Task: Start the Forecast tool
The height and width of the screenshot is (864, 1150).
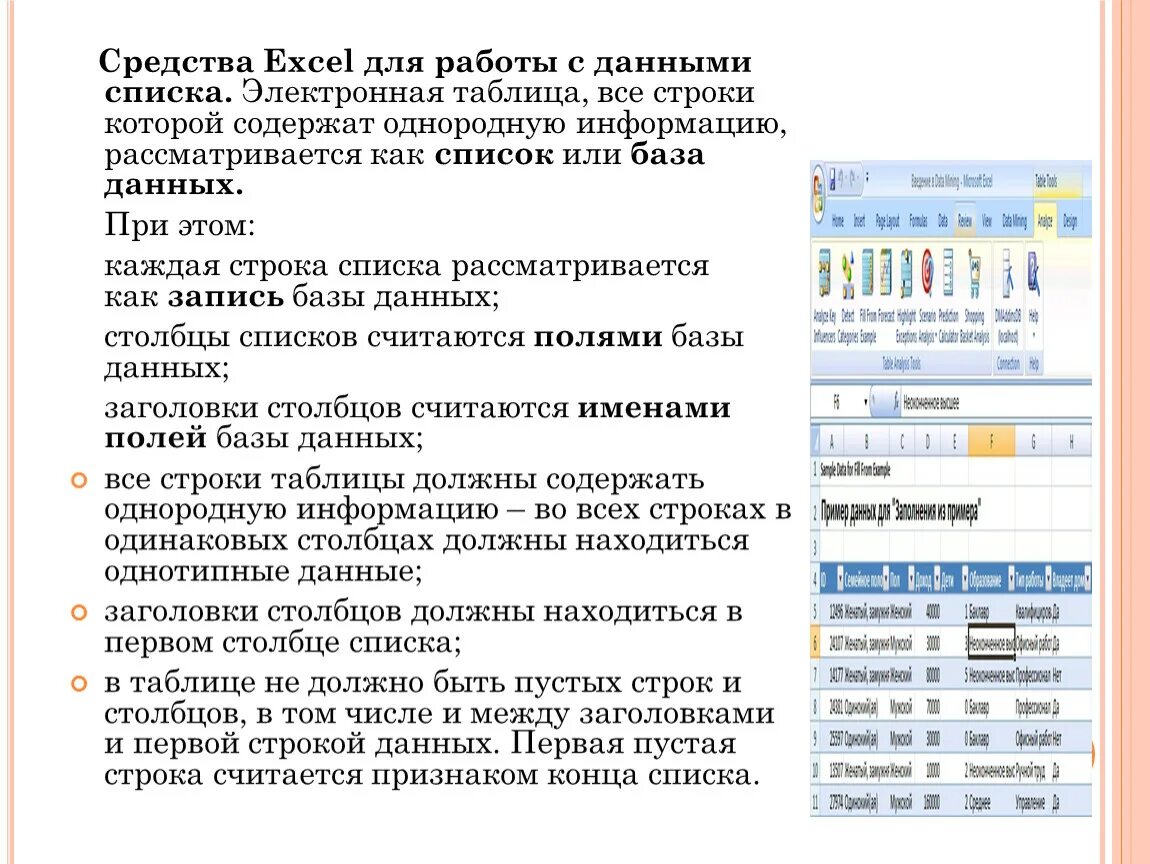Action: pyautogui.click(x=886, y=286)
